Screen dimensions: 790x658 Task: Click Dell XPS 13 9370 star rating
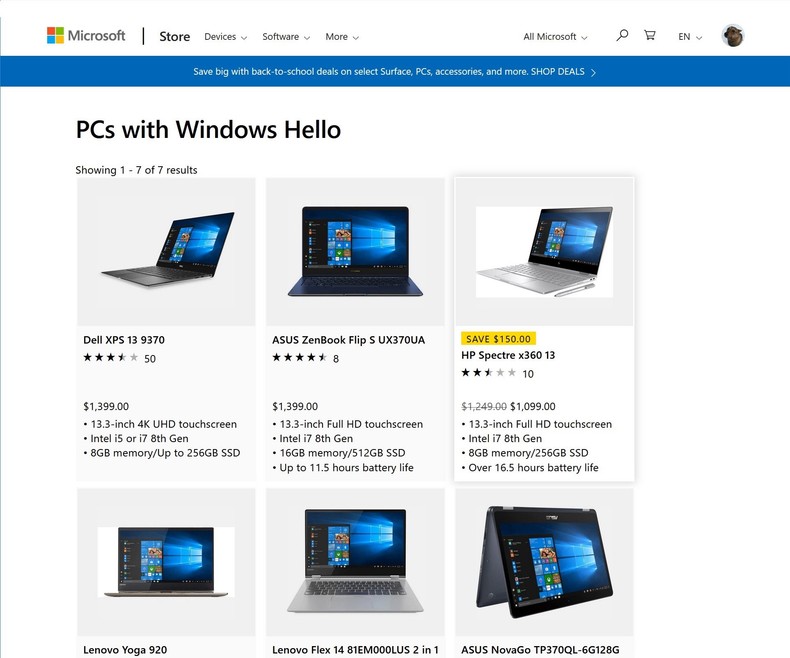pos(110,358)
